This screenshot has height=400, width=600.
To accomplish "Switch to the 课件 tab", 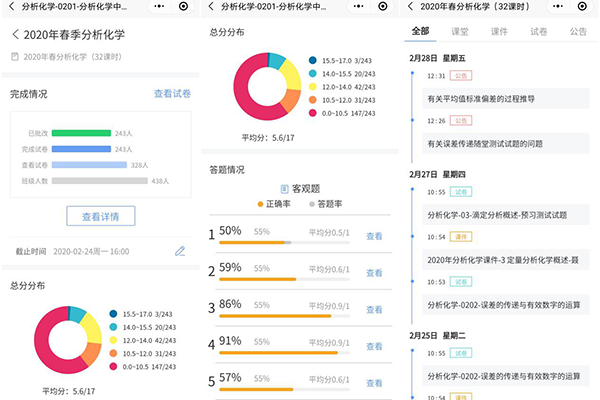I will click(x=500, y=32).
